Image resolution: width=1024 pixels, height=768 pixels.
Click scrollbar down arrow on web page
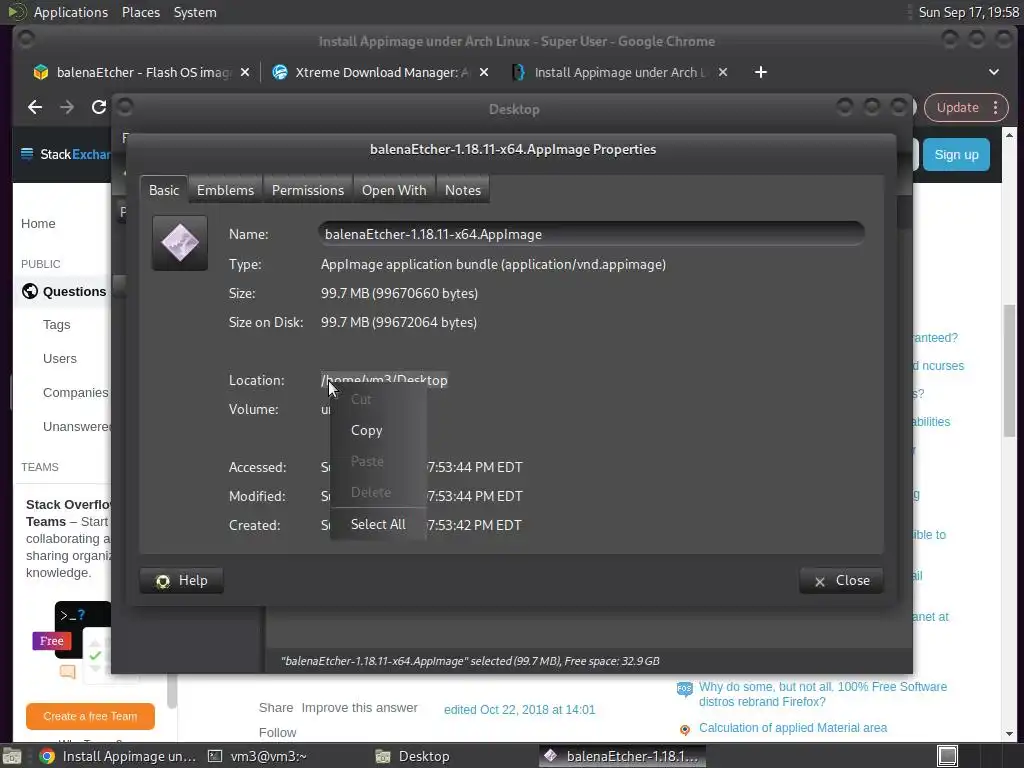1010,735
